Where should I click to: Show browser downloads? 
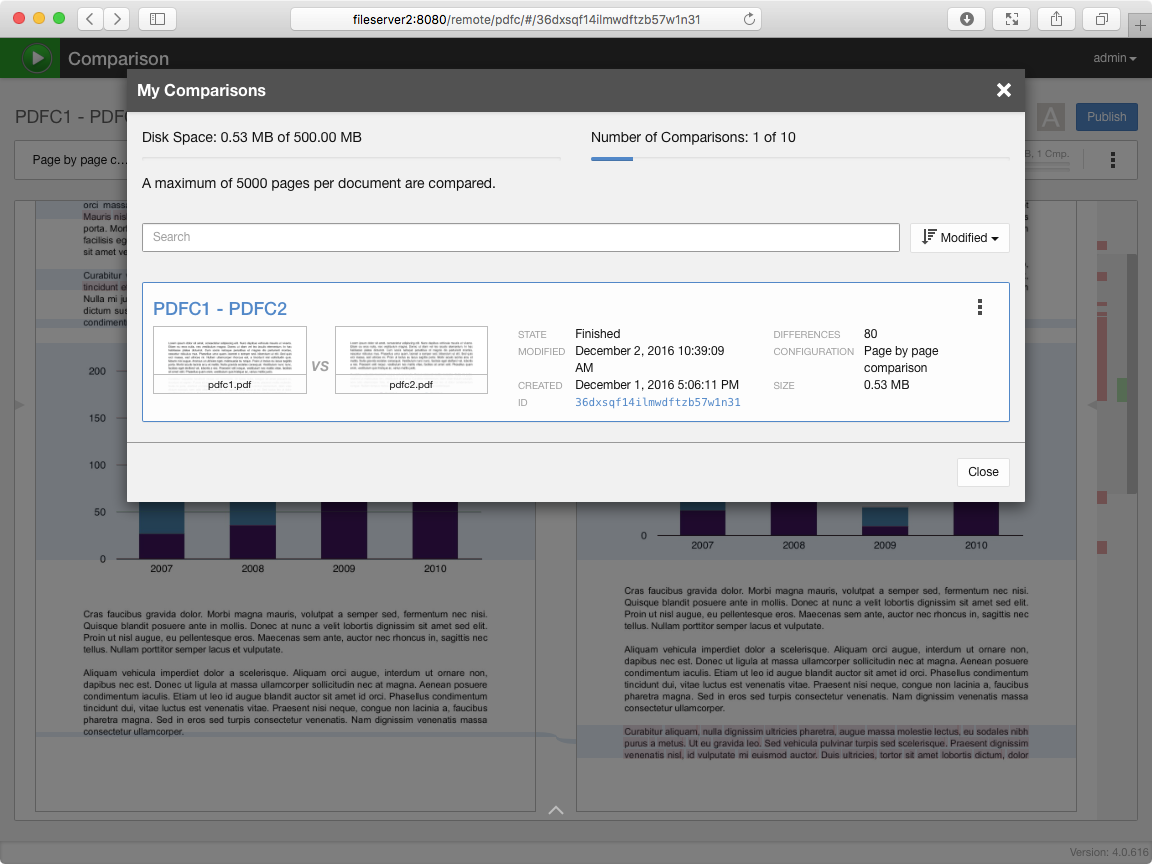tap(967, 19)
